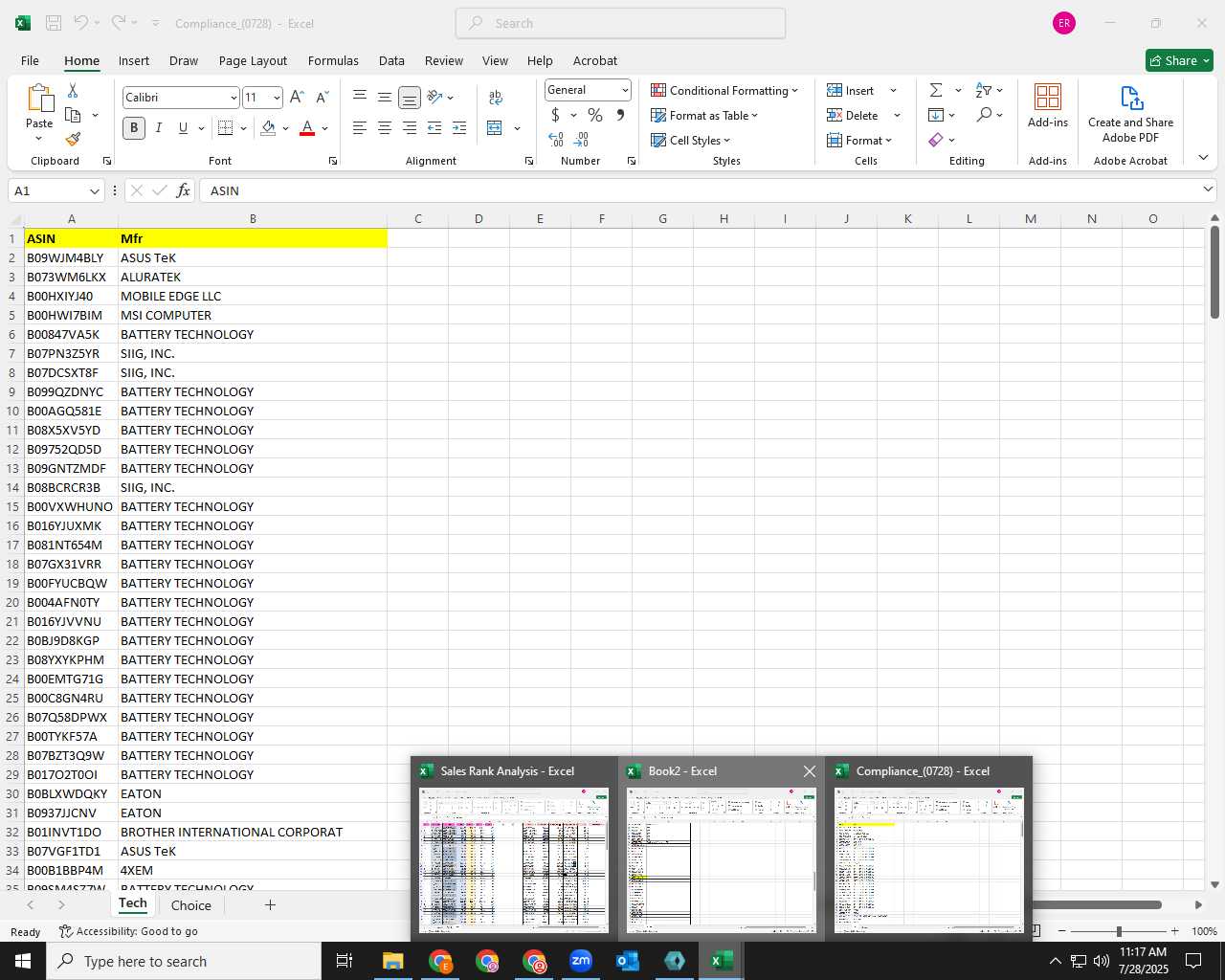Collapse the ribbon with the chevron

[1203, 158]
